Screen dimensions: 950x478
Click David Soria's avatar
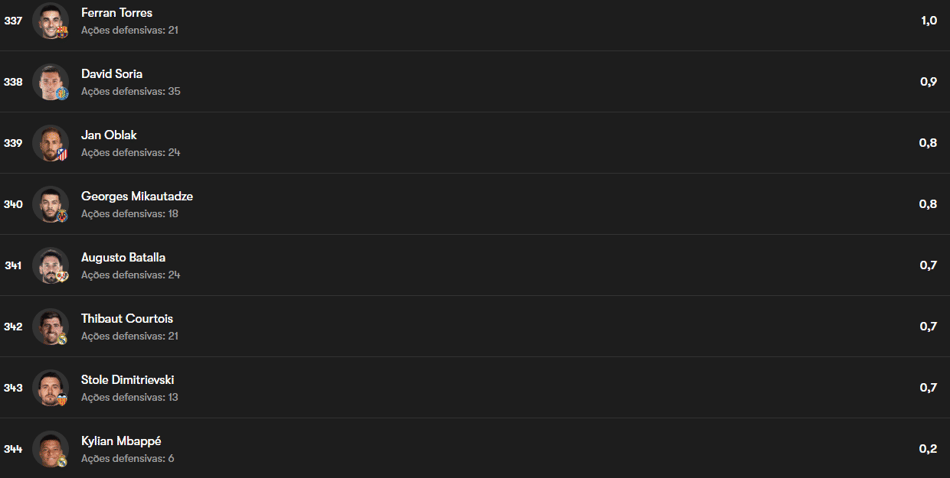50,82
